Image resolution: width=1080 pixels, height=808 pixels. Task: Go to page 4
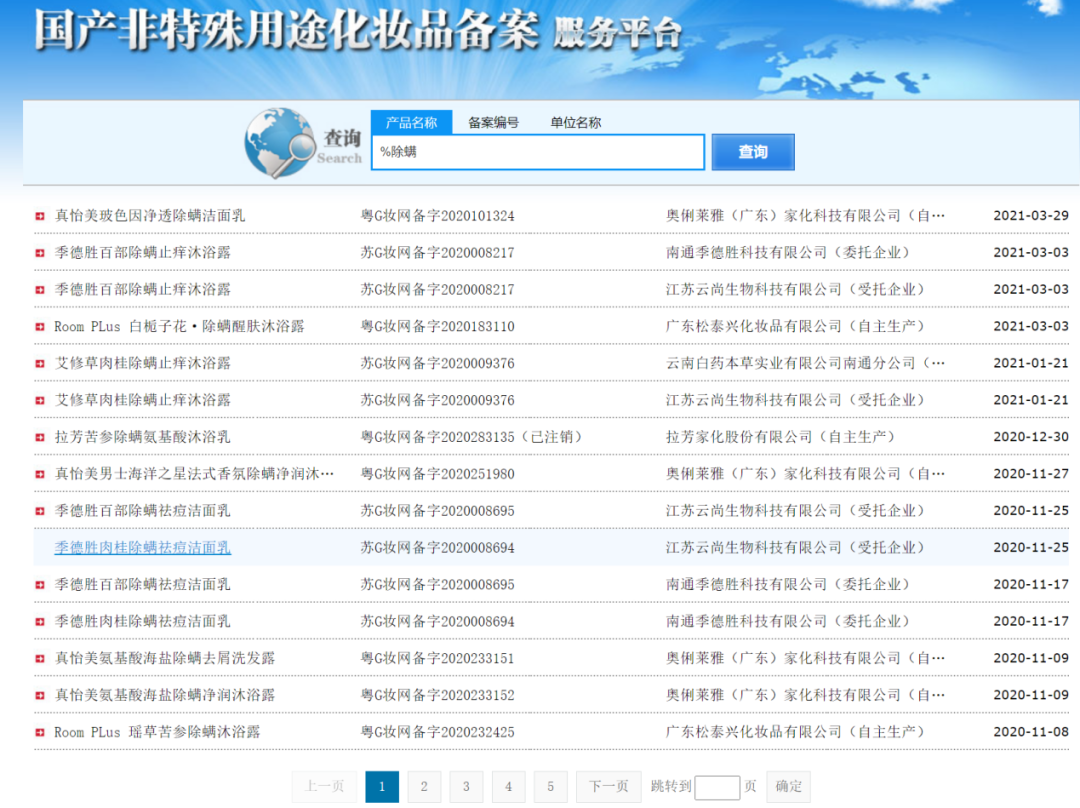[508, 786]
